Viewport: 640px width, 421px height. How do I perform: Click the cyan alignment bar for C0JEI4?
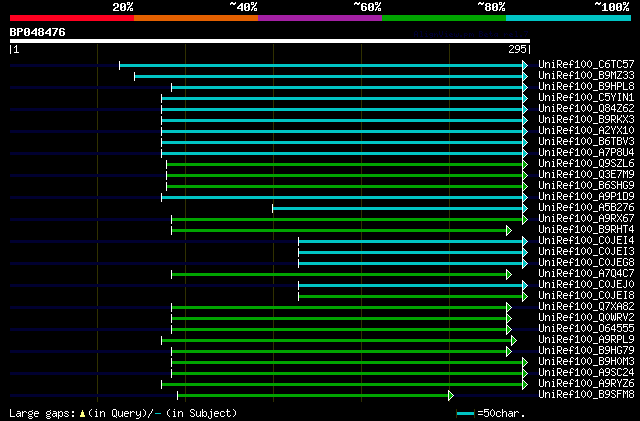(x=411, y=242)
